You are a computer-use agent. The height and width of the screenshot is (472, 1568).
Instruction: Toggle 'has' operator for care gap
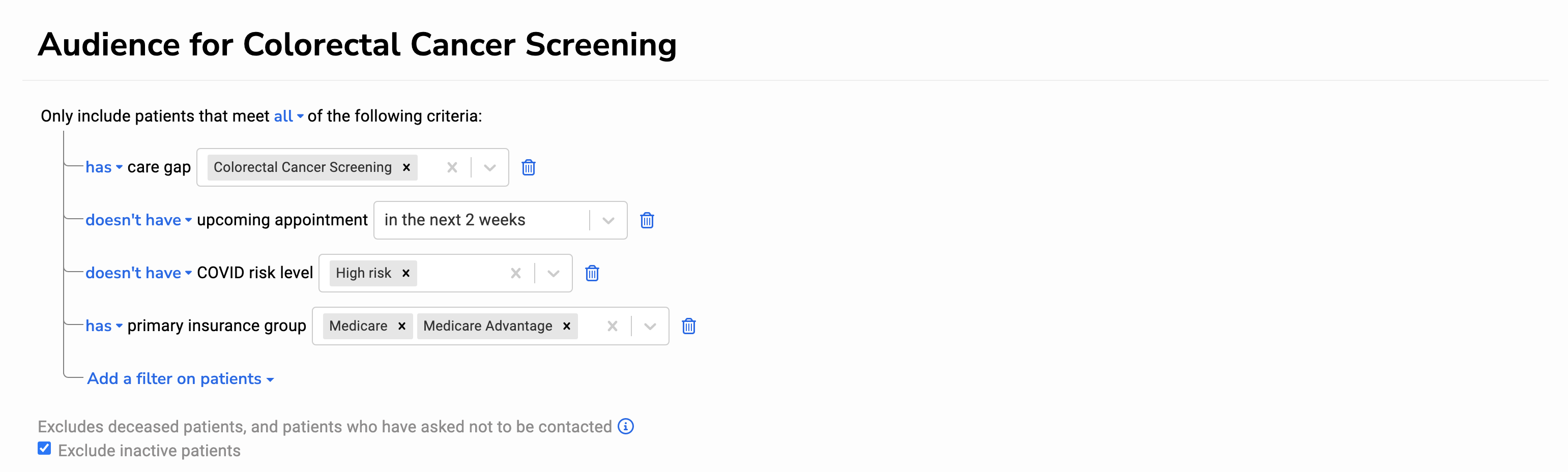[x=103, y=167]
